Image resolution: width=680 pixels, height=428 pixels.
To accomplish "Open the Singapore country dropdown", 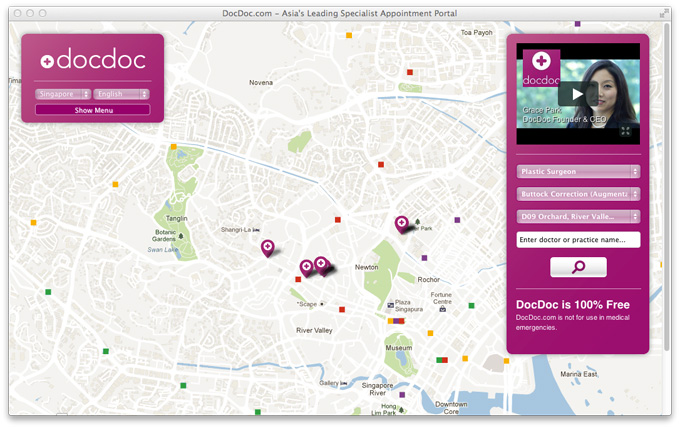I will 63,94.
